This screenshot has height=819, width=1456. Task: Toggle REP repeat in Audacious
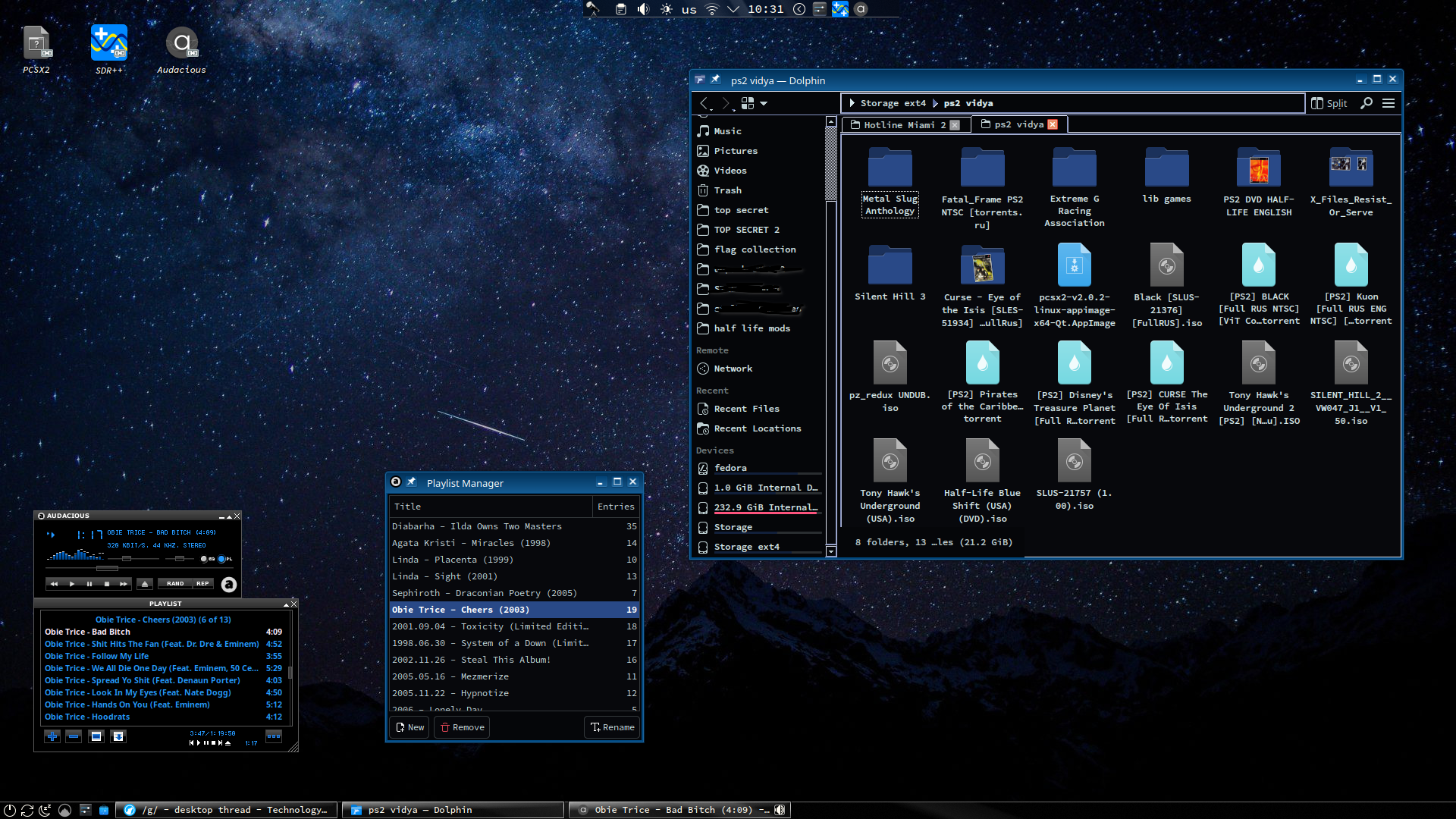[x=202, y=584]
